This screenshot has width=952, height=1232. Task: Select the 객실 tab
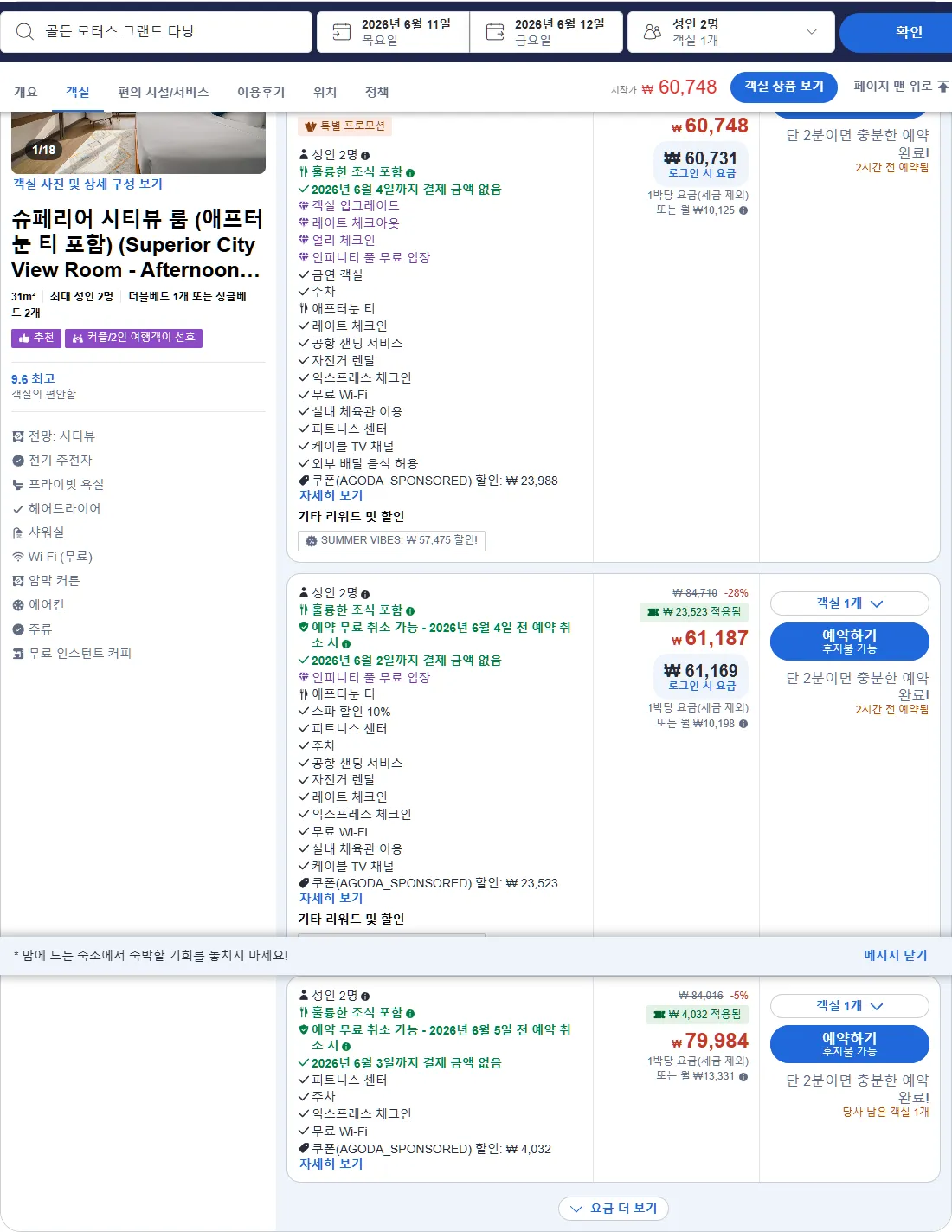point(78,92)
